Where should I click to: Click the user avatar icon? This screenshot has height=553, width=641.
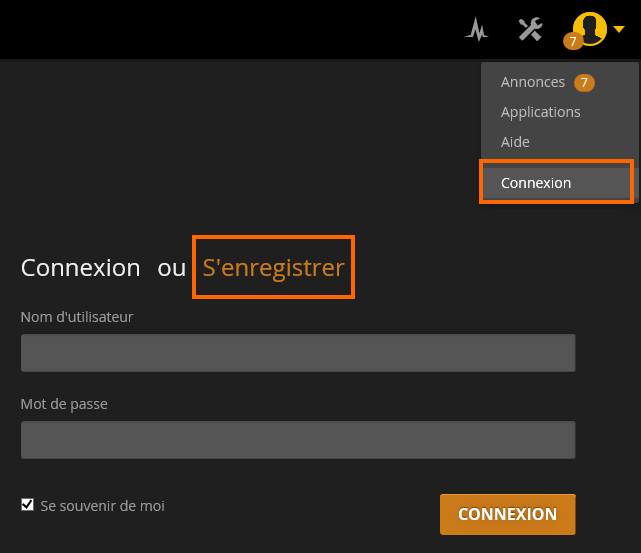(x=590, y=27)
